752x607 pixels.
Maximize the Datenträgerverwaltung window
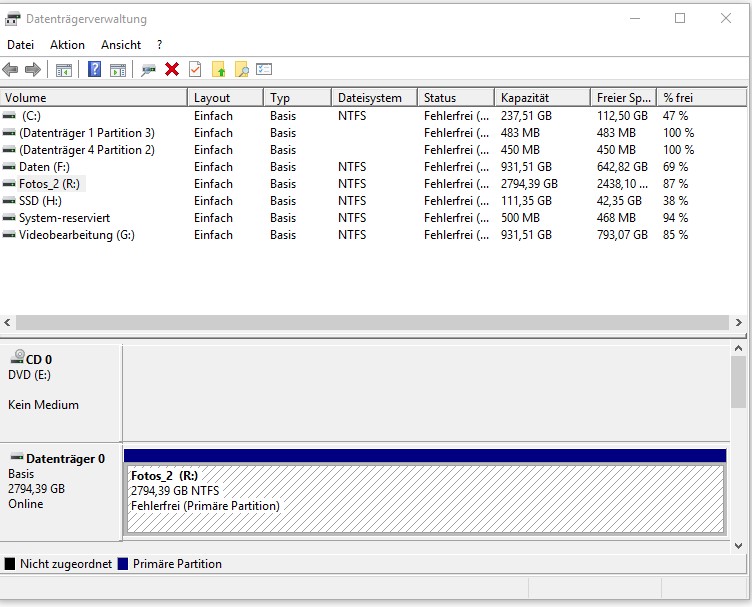pyautogui.click(x=680, y=19)
